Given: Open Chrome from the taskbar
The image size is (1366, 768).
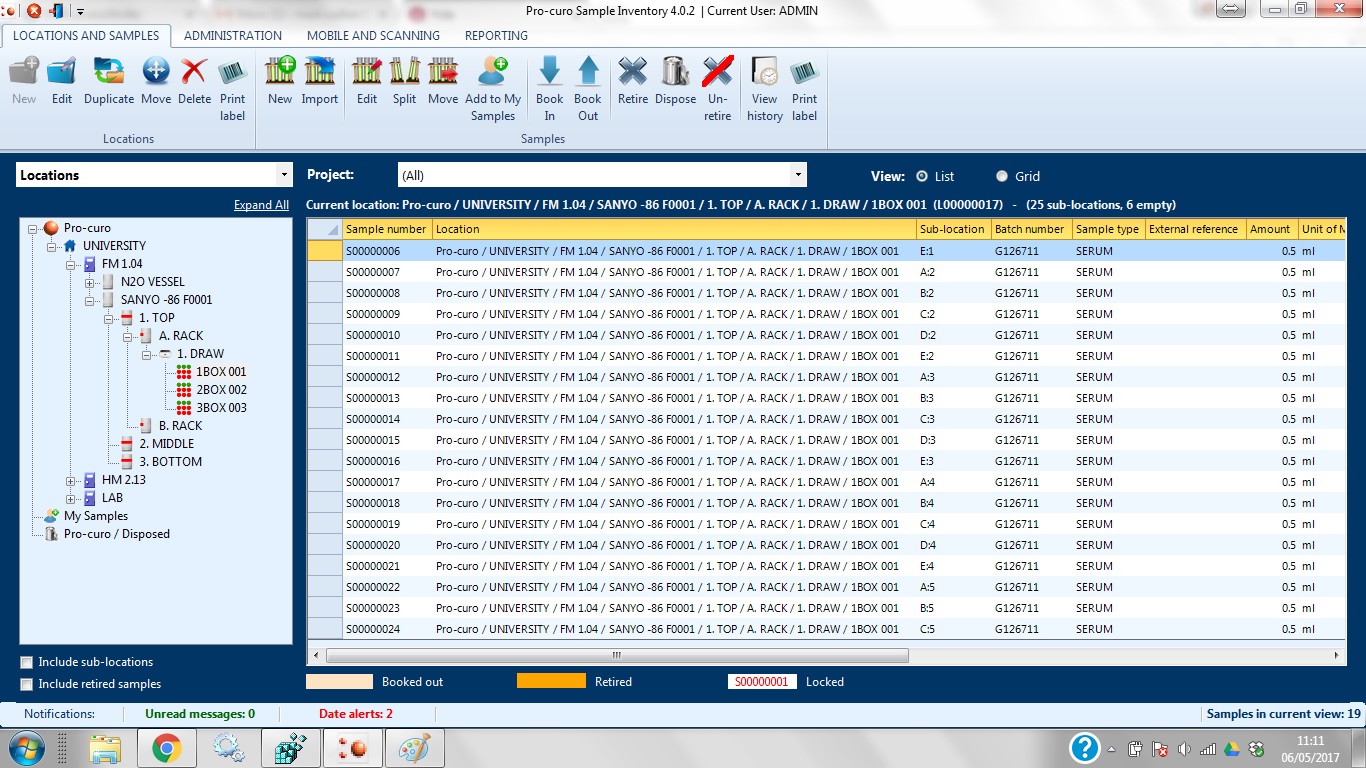Looking at the screenshot, I should tap(166, 748).
